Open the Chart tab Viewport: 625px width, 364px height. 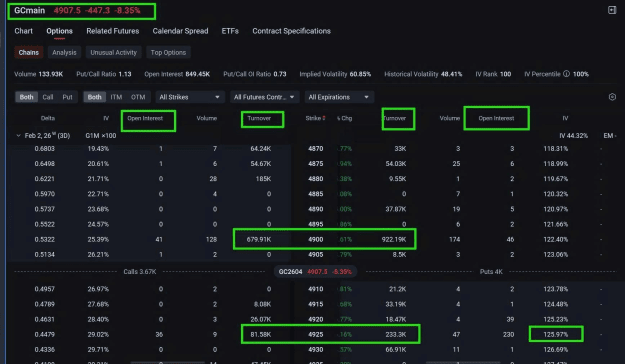tap(24, 31)
